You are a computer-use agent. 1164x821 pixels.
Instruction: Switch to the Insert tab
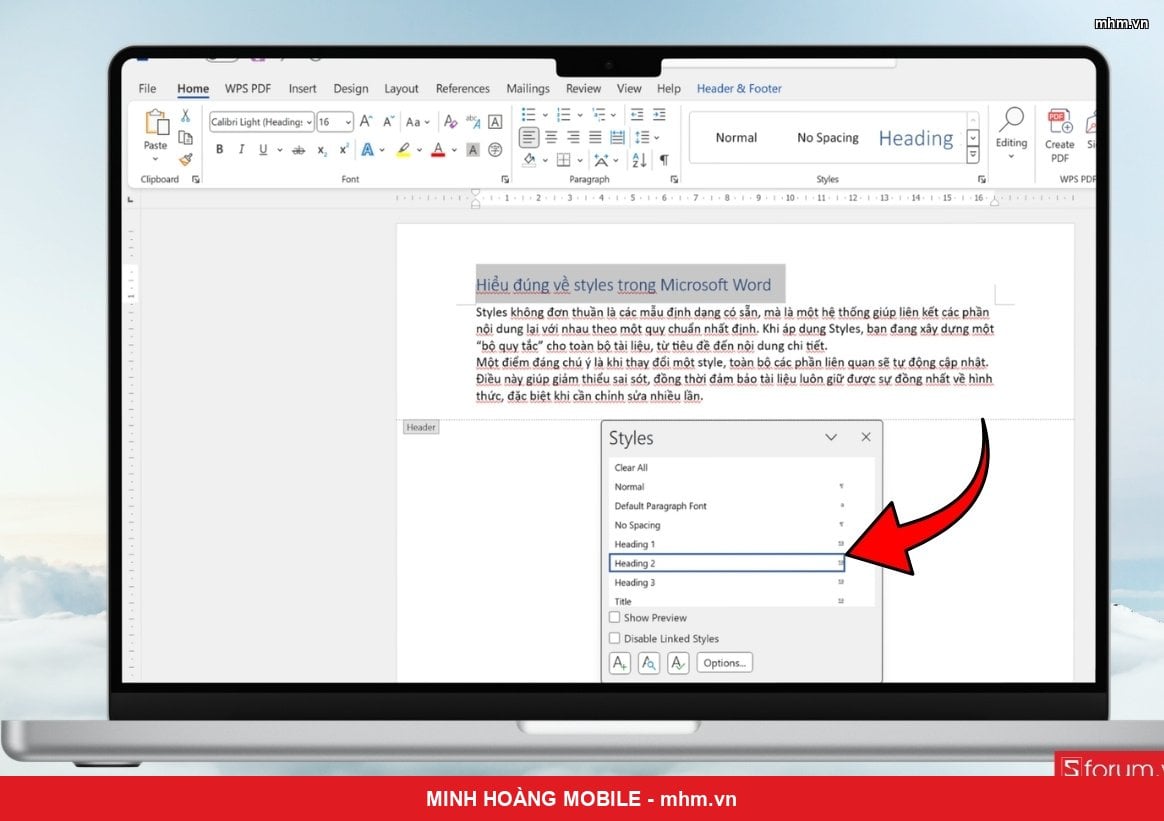pyautogui.click(x=302, y=88)
